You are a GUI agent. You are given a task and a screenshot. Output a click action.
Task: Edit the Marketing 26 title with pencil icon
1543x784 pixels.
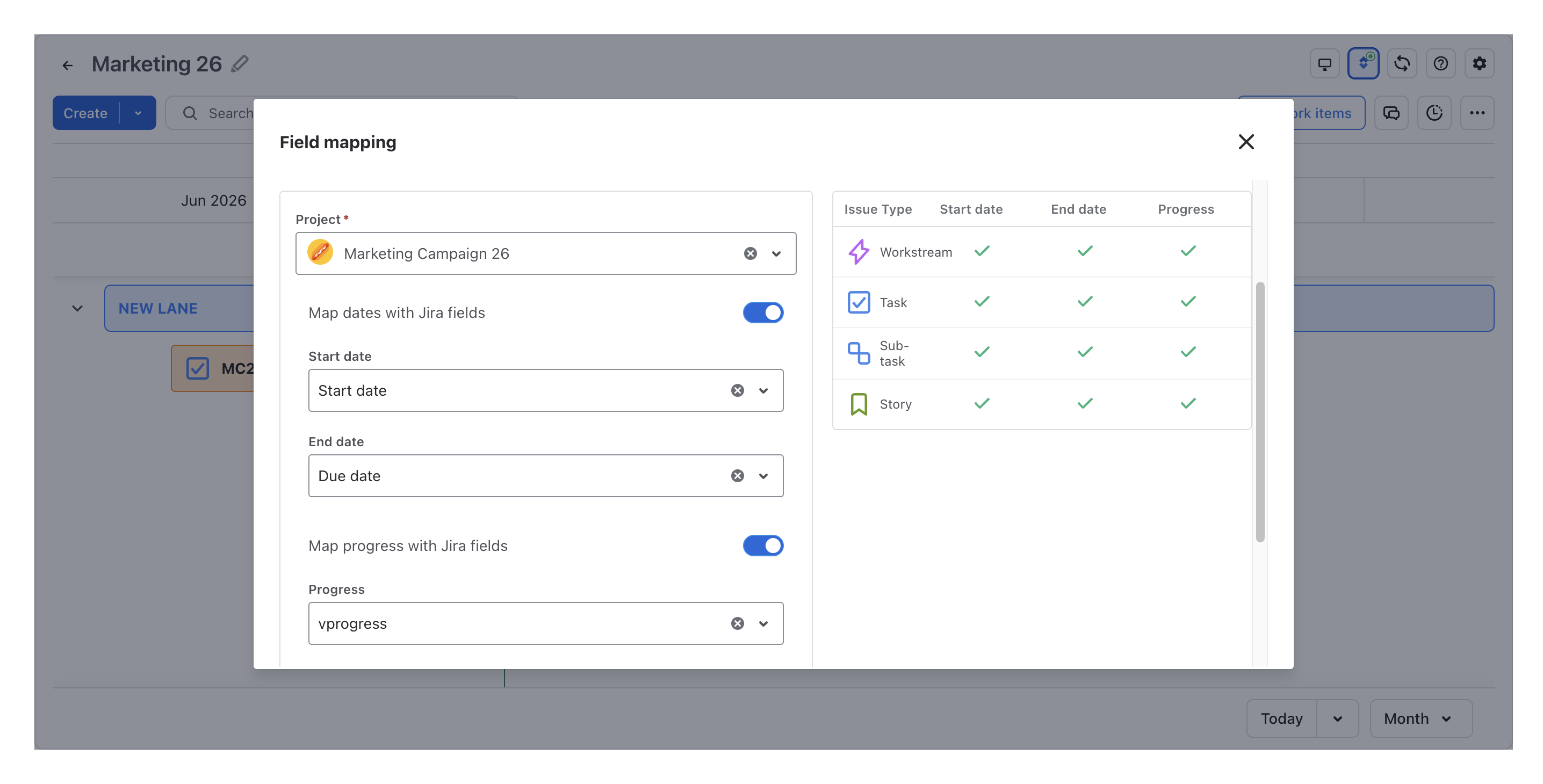(x=240, y=63)
